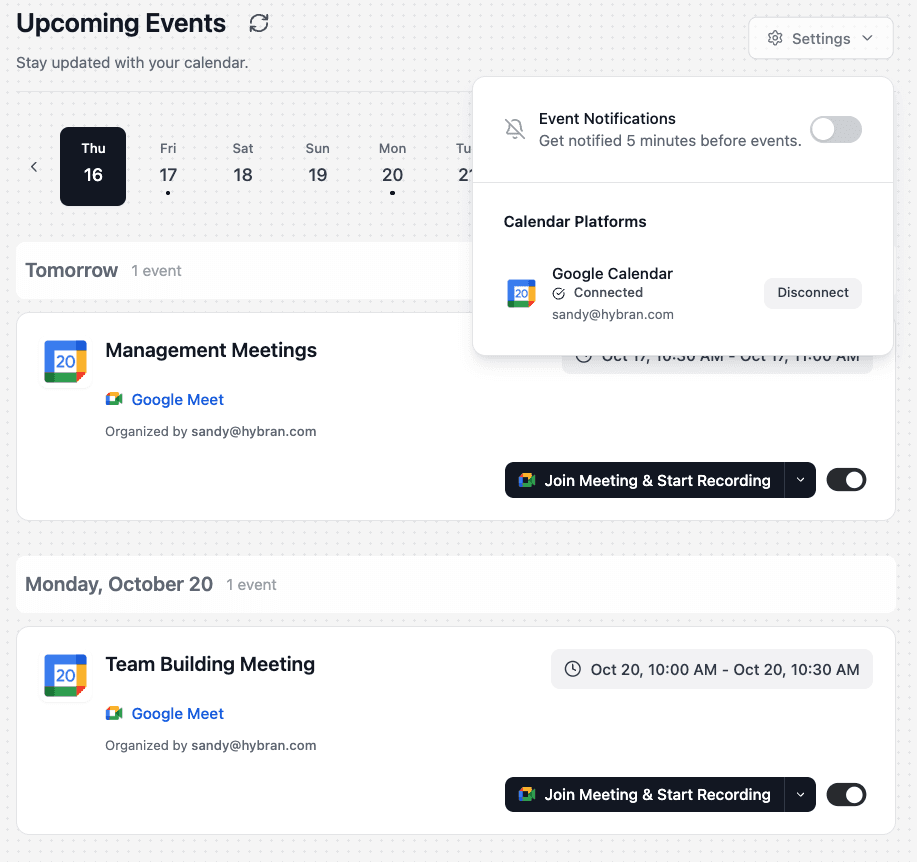Toggle recording switch for Management Meetings
The height and width of the screenshot is (862, 917).
coord(846,480)
